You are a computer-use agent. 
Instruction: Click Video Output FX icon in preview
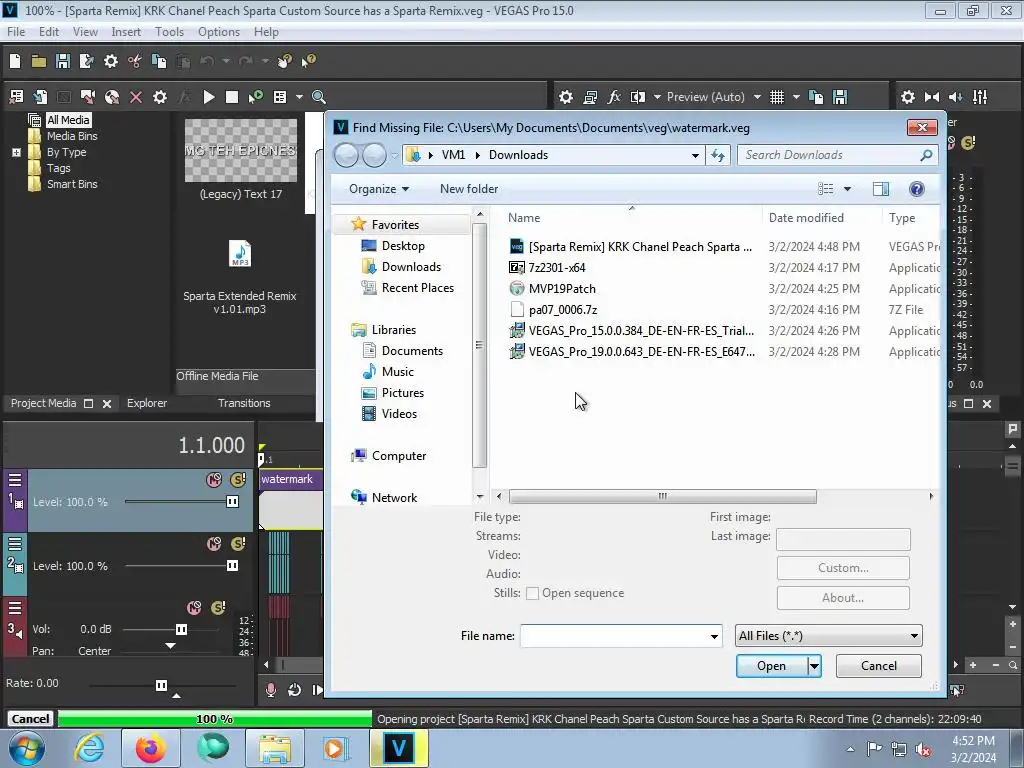tap(614, 97)
